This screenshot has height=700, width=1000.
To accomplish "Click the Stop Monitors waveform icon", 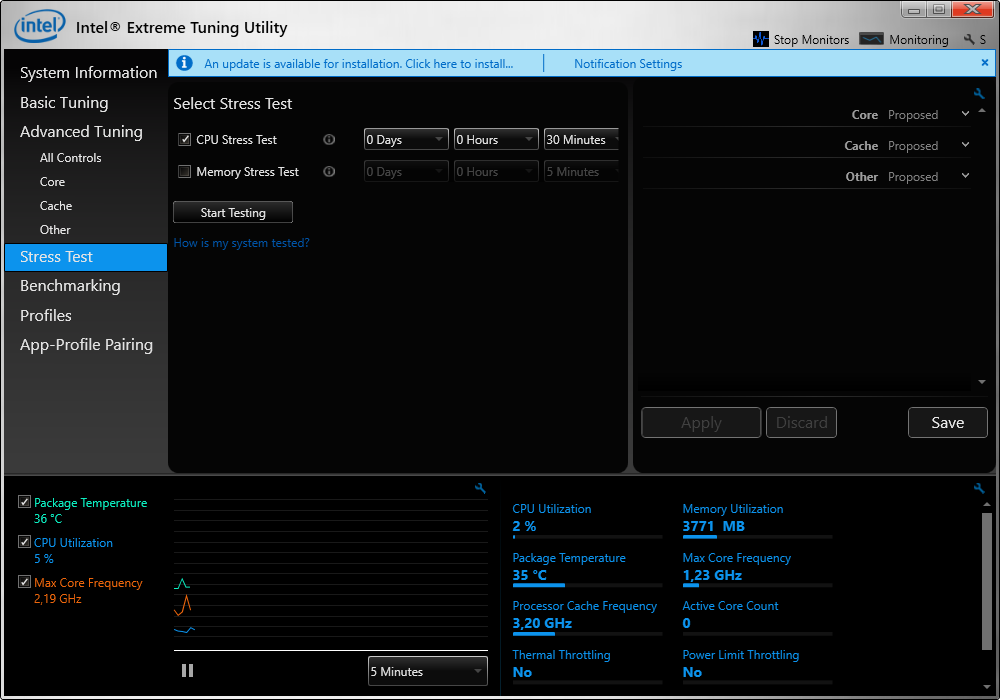I will click(x=760, y=39).
